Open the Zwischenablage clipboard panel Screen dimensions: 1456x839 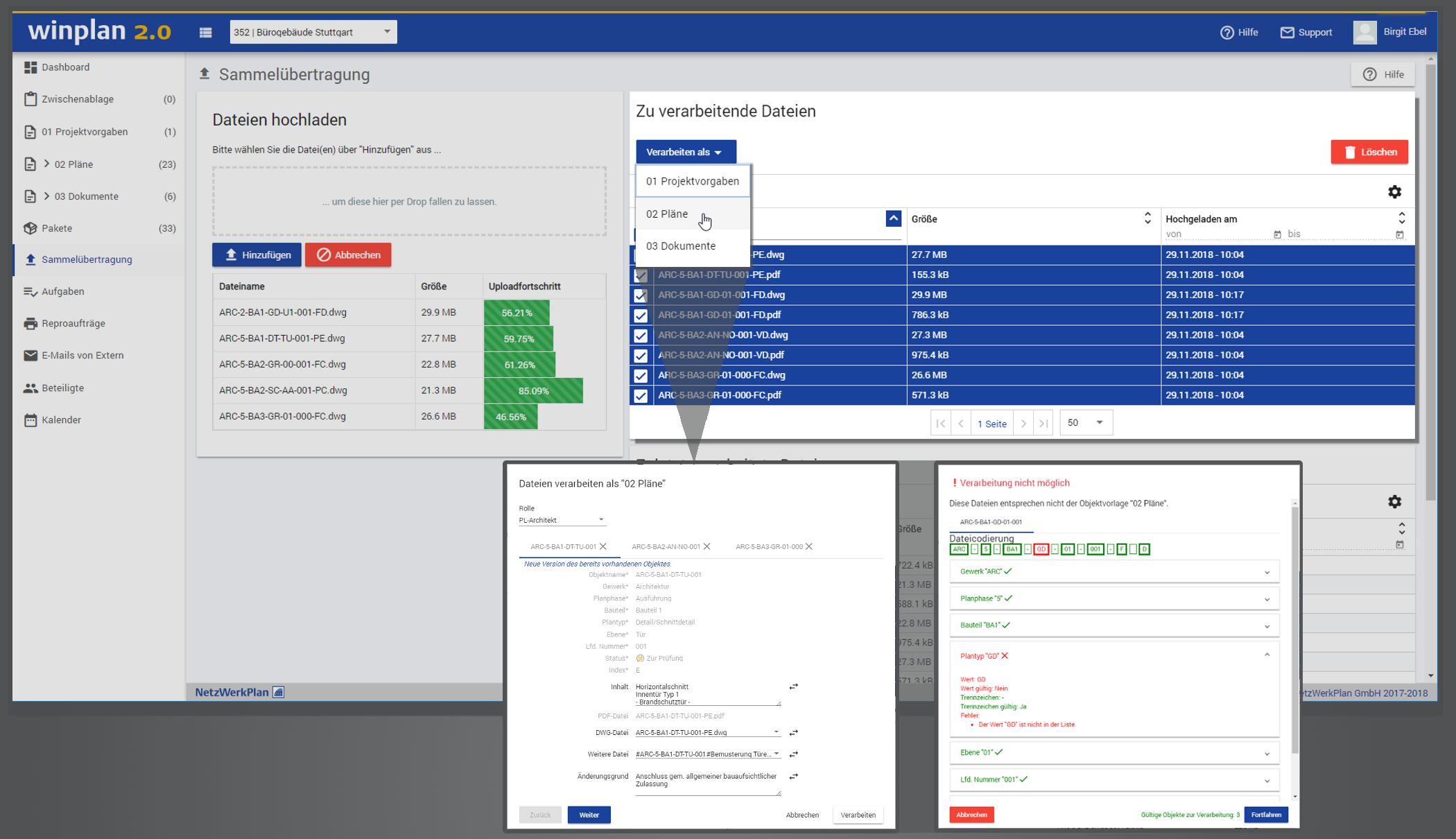click(78, 98)
